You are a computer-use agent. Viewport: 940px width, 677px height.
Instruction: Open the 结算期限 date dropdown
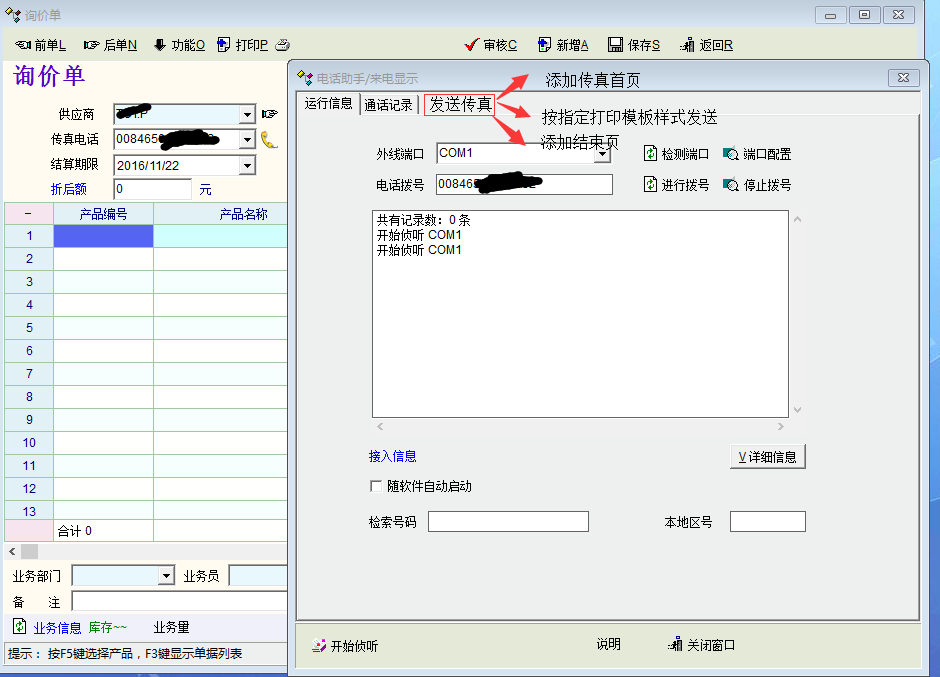pos(247,165)
